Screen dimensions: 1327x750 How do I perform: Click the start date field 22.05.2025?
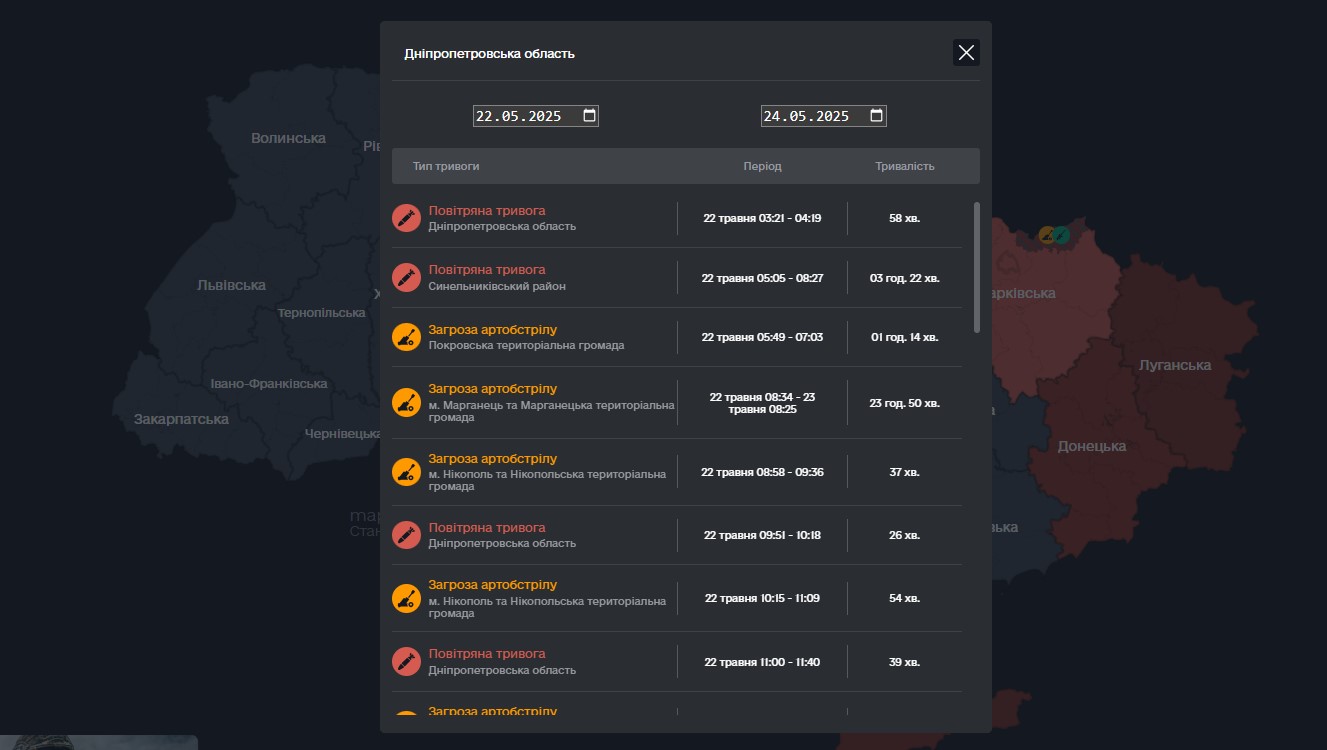click(x=520, y=116)
